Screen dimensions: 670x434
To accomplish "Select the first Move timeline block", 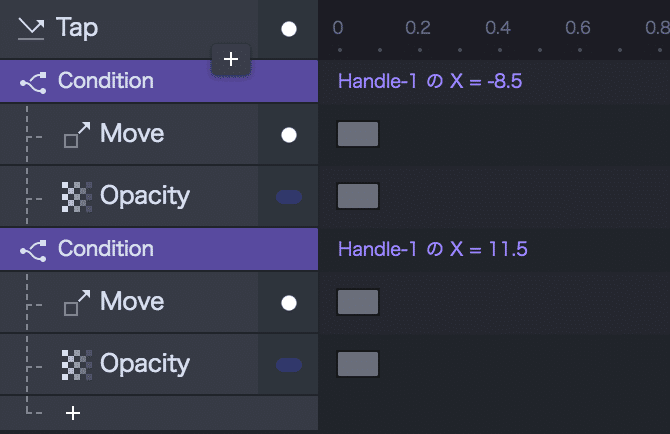I will [358, 134].
